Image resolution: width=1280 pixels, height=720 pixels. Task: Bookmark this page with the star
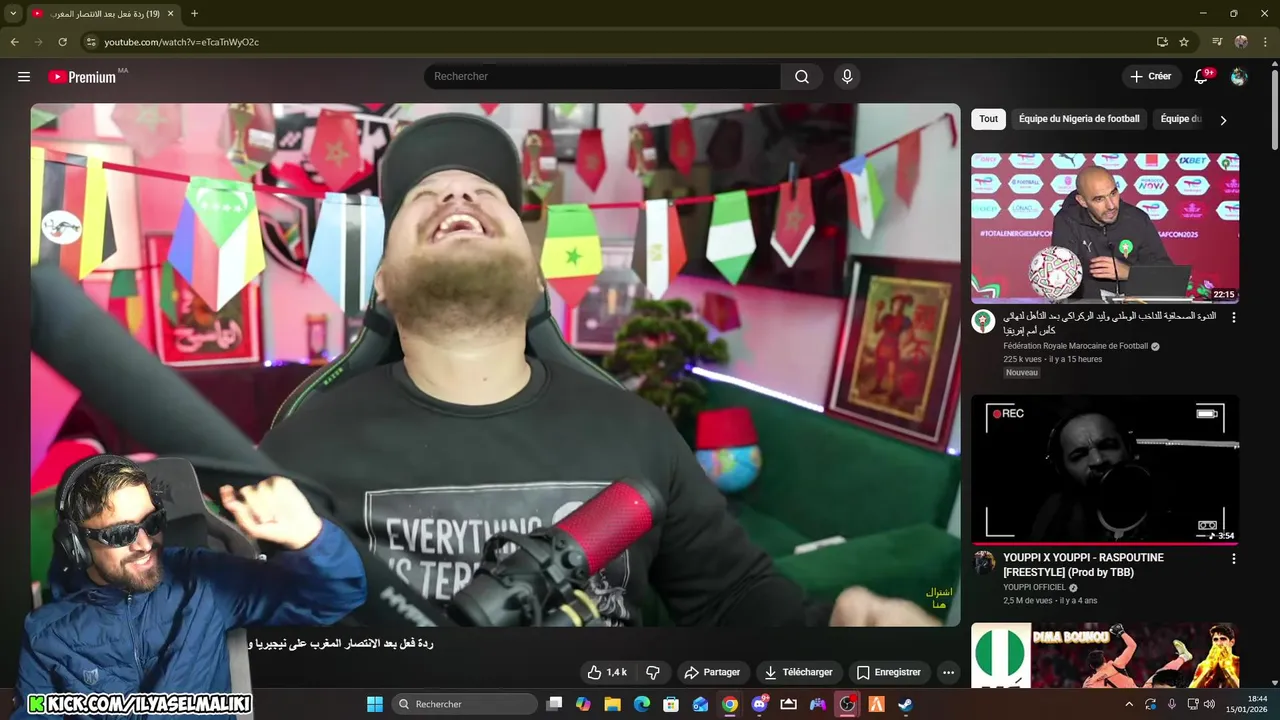(1184, 42)
